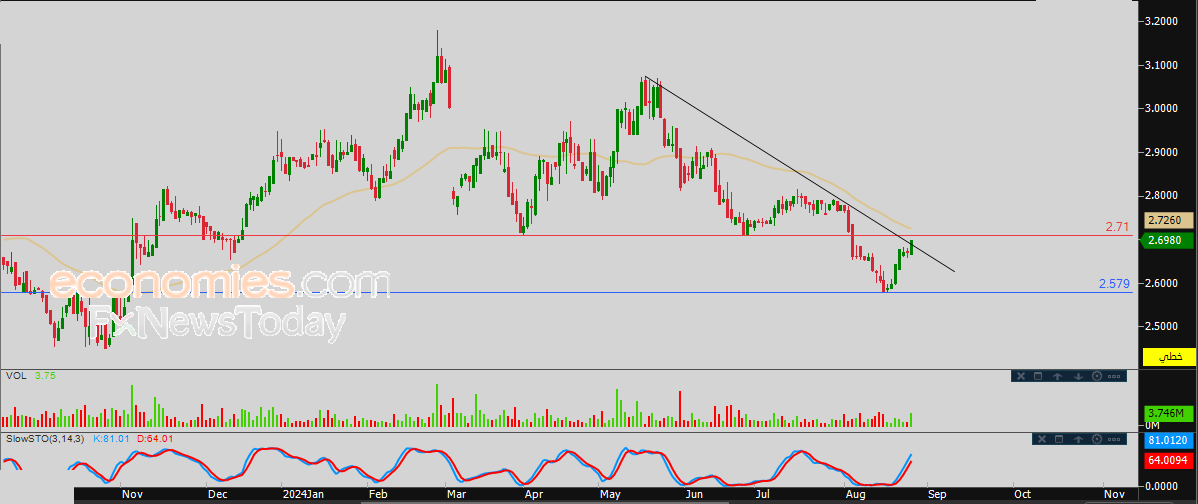Image resolution: width=1198 pixels, height=504 pixels.
Task: Click the 2.579 support level text
Action: click(x=1114, y=283)
